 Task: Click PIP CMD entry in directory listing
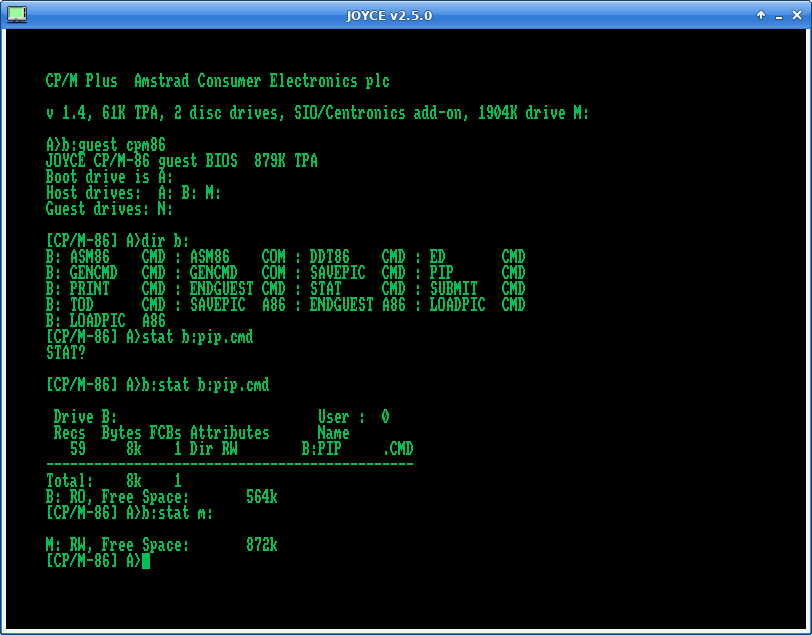point(477,273)
